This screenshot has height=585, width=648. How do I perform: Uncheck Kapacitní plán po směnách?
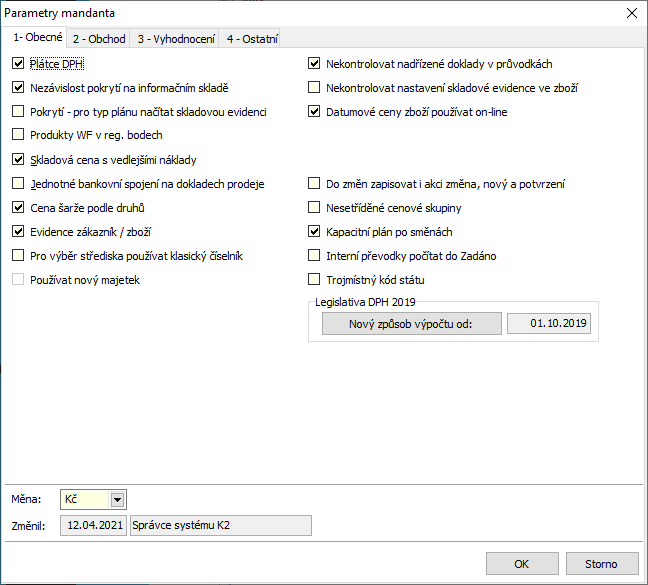coord(314,231)
